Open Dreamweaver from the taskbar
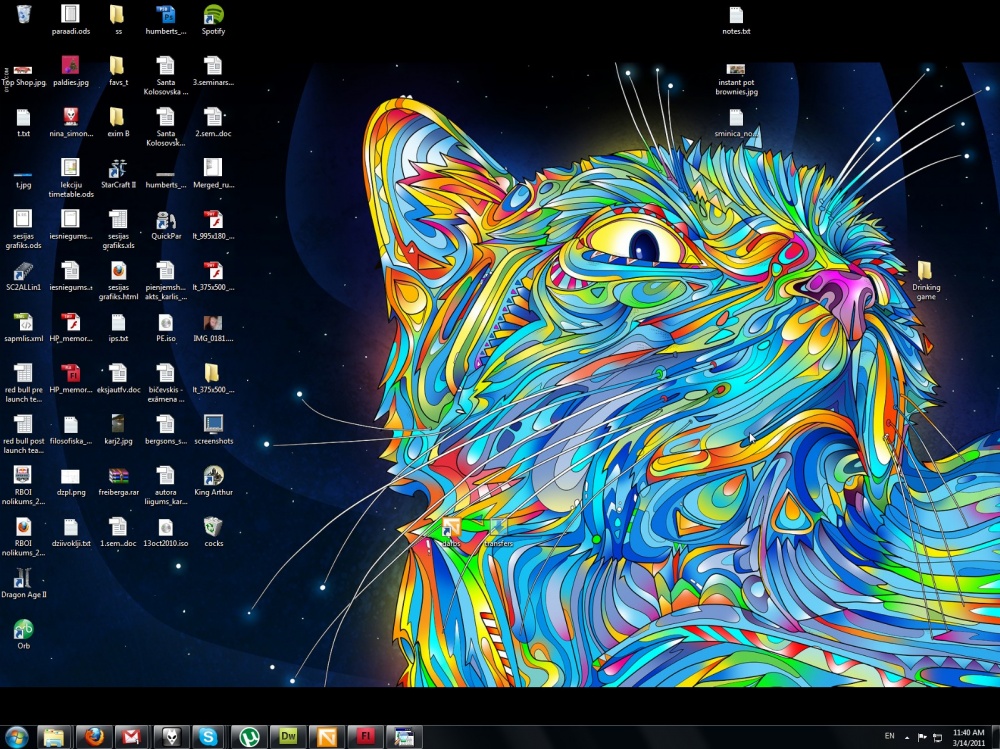 tap(288, 737)
